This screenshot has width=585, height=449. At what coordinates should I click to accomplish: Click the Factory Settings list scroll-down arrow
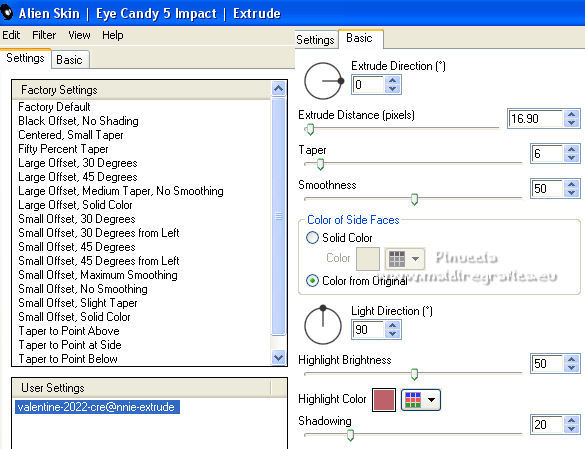pyautogui.click(x=278, y=358)
